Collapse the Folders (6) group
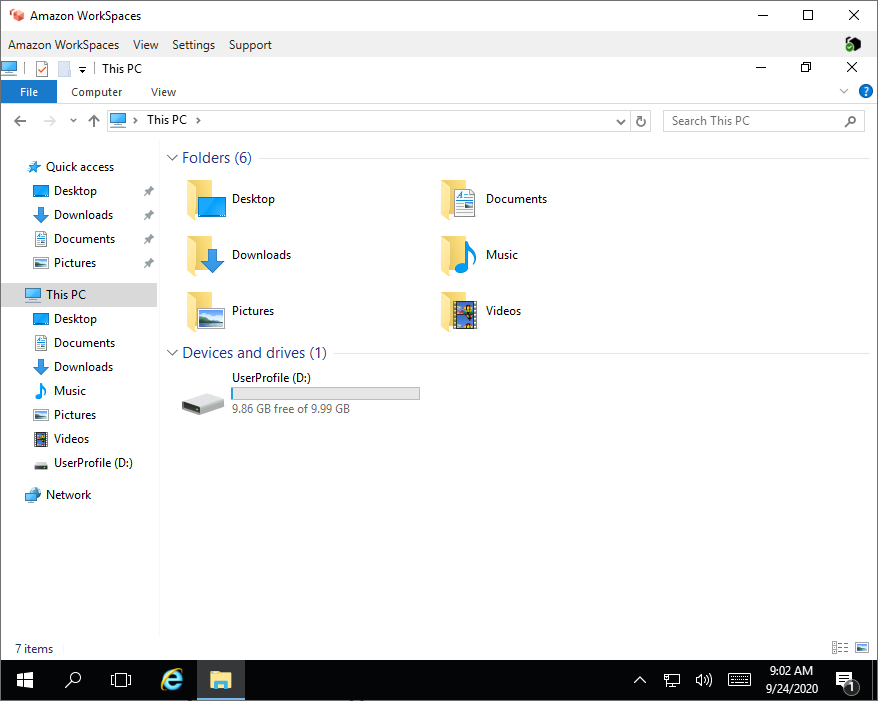Screen dimensions: 878x701 click(x=172, y=158)
